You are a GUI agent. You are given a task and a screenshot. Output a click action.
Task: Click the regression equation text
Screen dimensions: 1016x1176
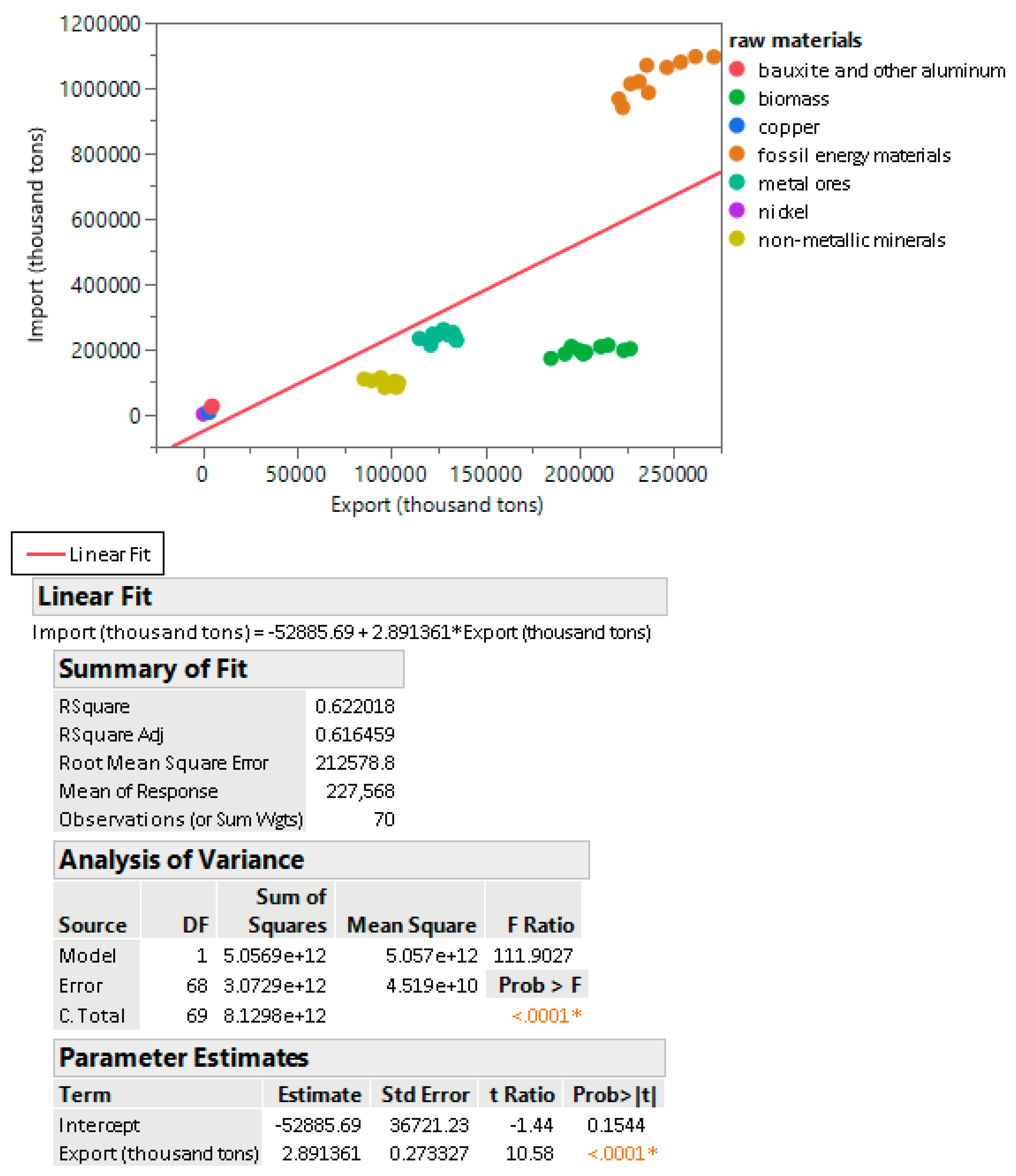(x=341, y=632)
